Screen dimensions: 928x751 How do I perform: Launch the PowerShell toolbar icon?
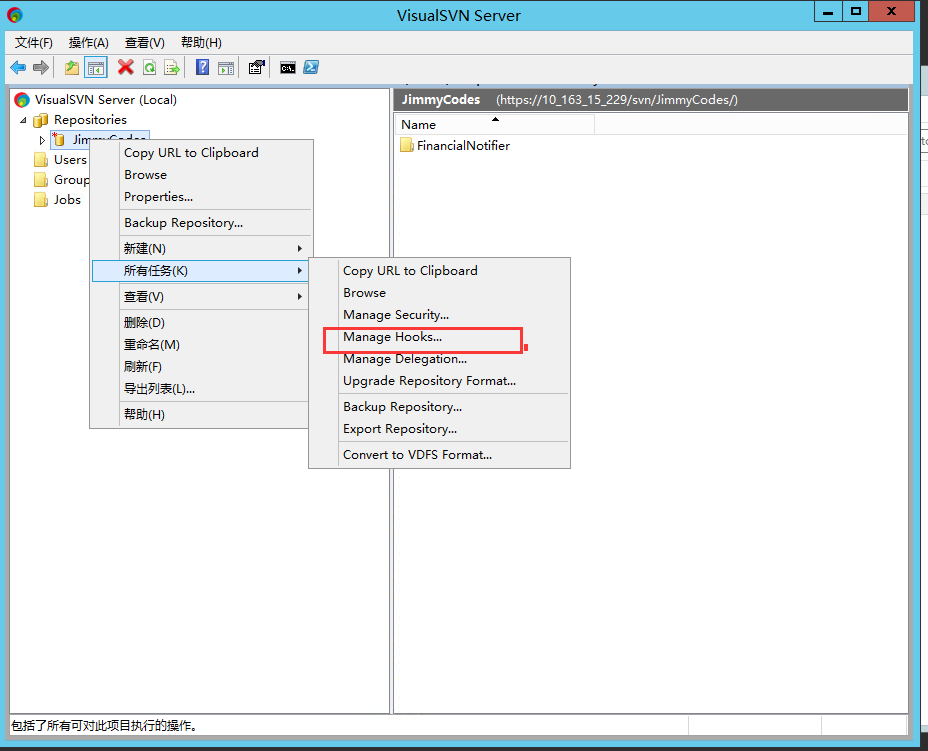coord(311,67)
